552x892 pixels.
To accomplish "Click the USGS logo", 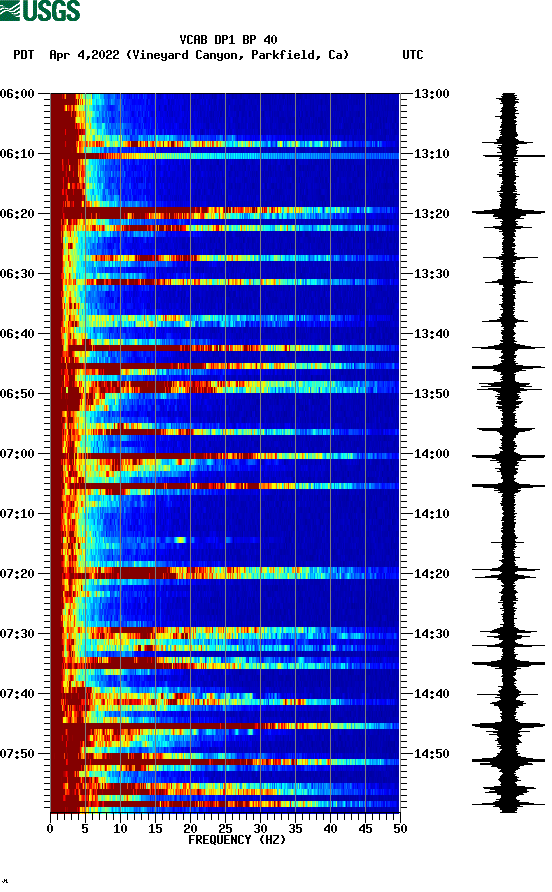I will [40, 10].
